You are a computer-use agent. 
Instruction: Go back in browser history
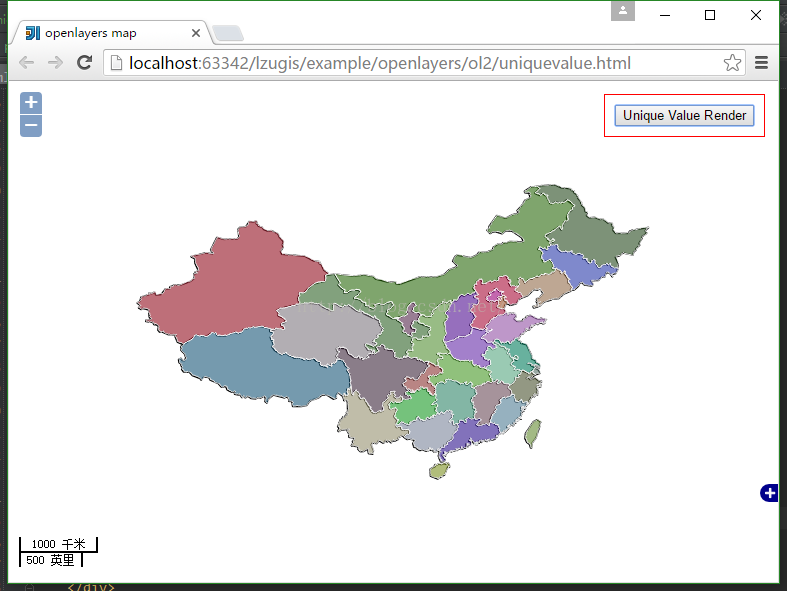(x=27, y=63)
